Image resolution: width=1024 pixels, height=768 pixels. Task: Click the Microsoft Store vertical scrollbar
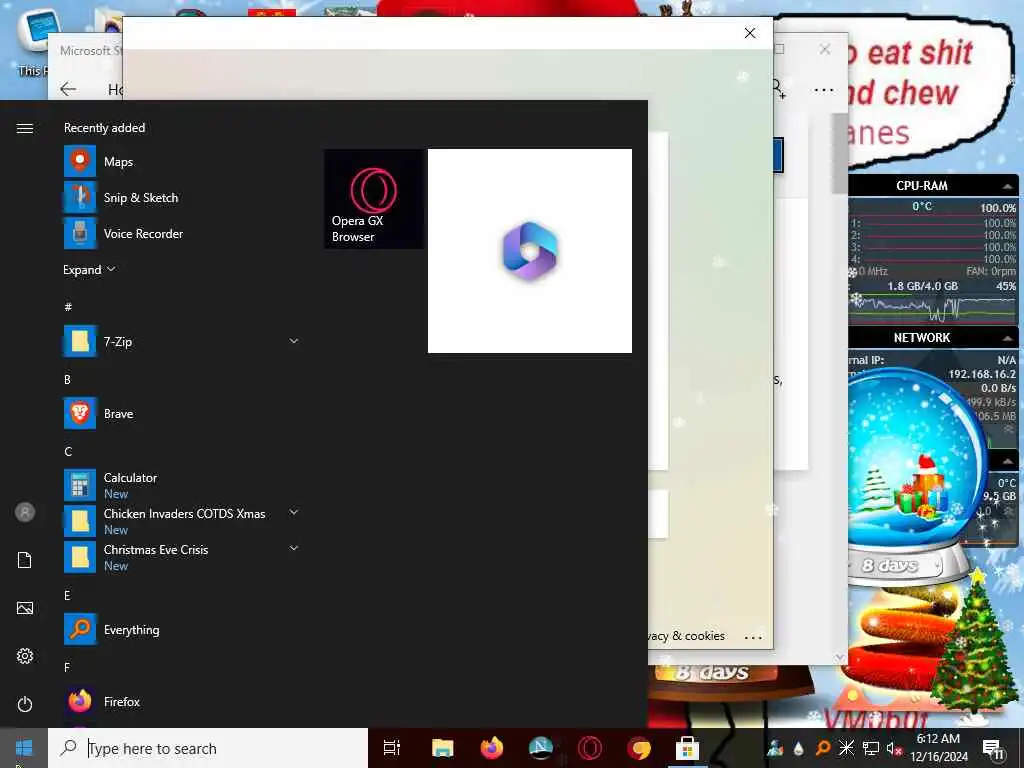(840, 153)
